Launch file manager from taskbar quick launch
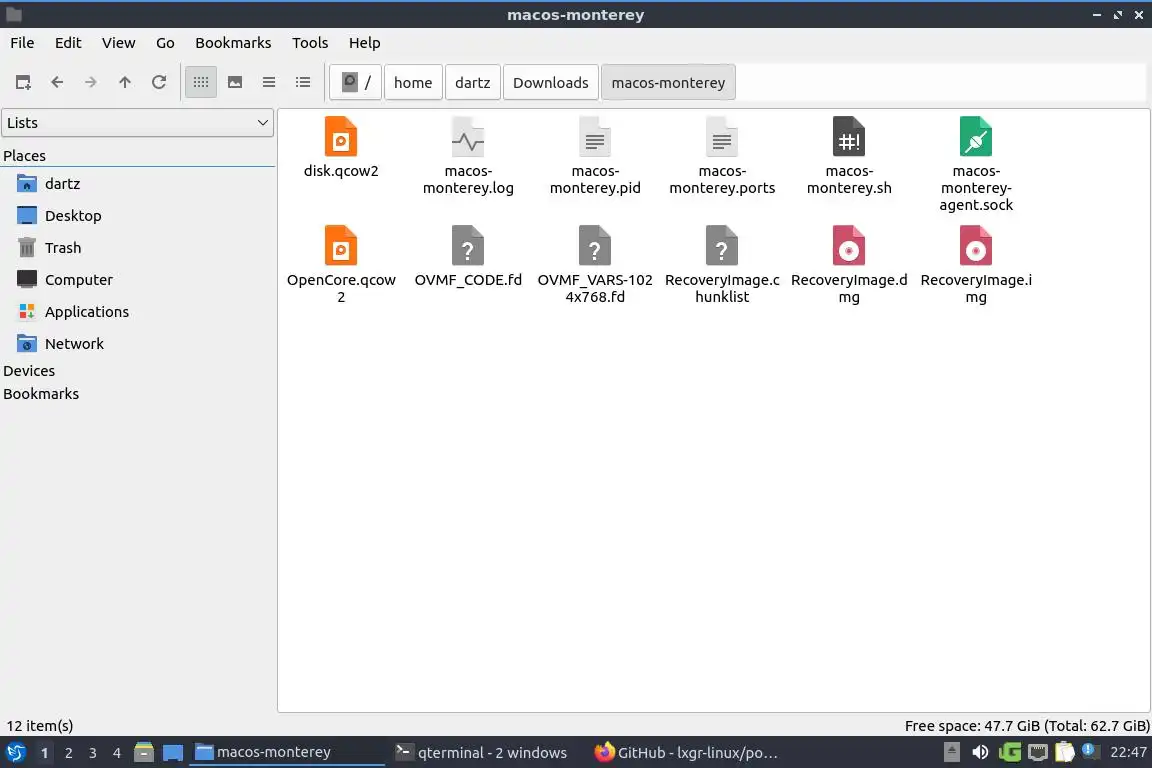This screenshot has height=768, width=1152. point(144,753)
